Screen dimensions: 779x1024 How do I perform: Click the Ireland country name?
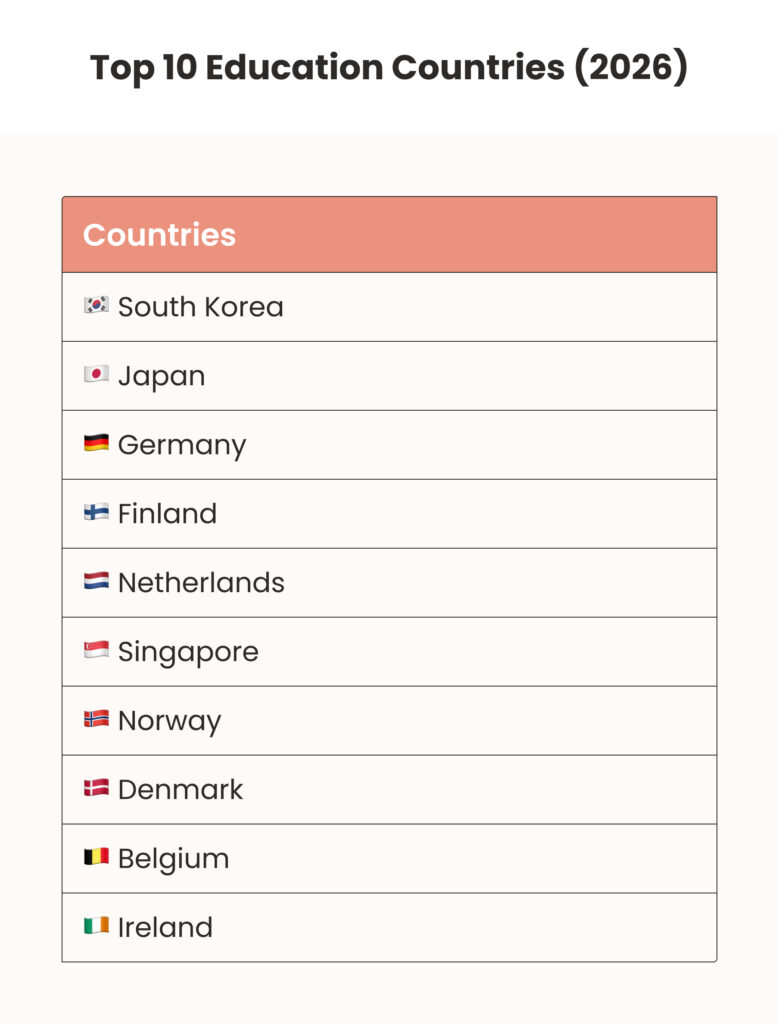click(x=165, y=928)
